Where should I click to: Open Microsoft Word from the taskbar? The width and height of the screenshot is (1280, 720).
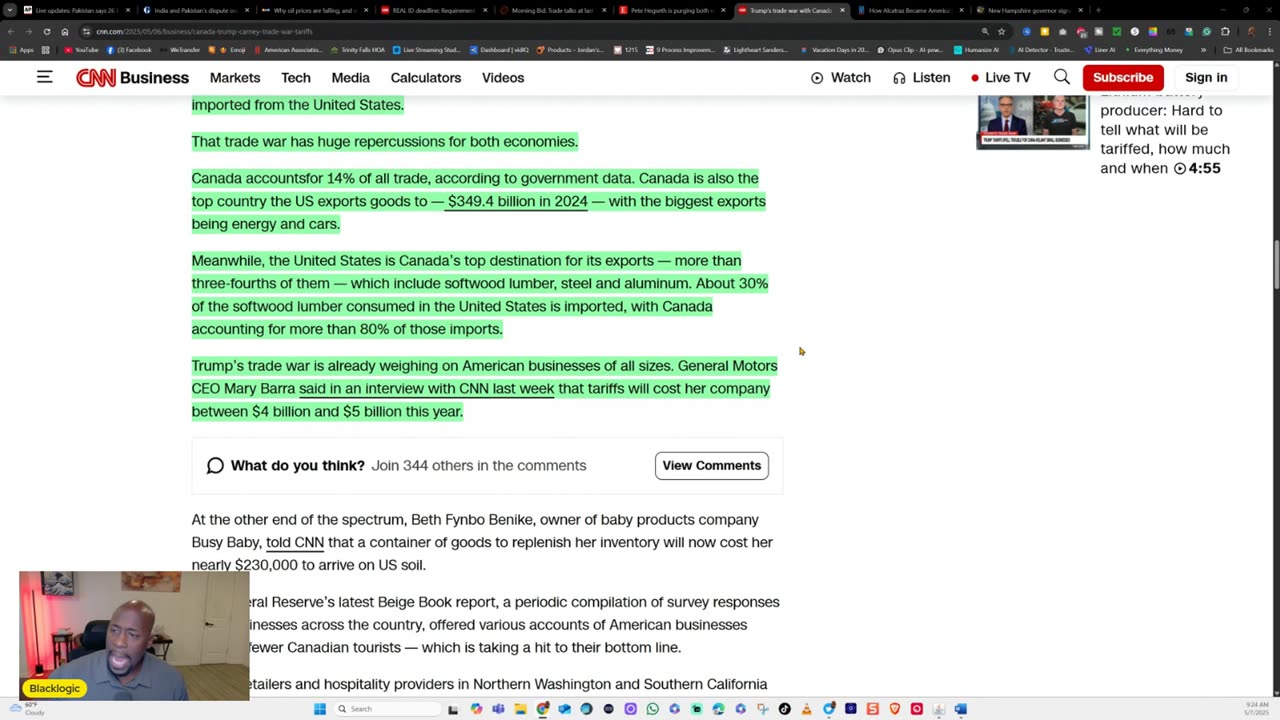961,709
